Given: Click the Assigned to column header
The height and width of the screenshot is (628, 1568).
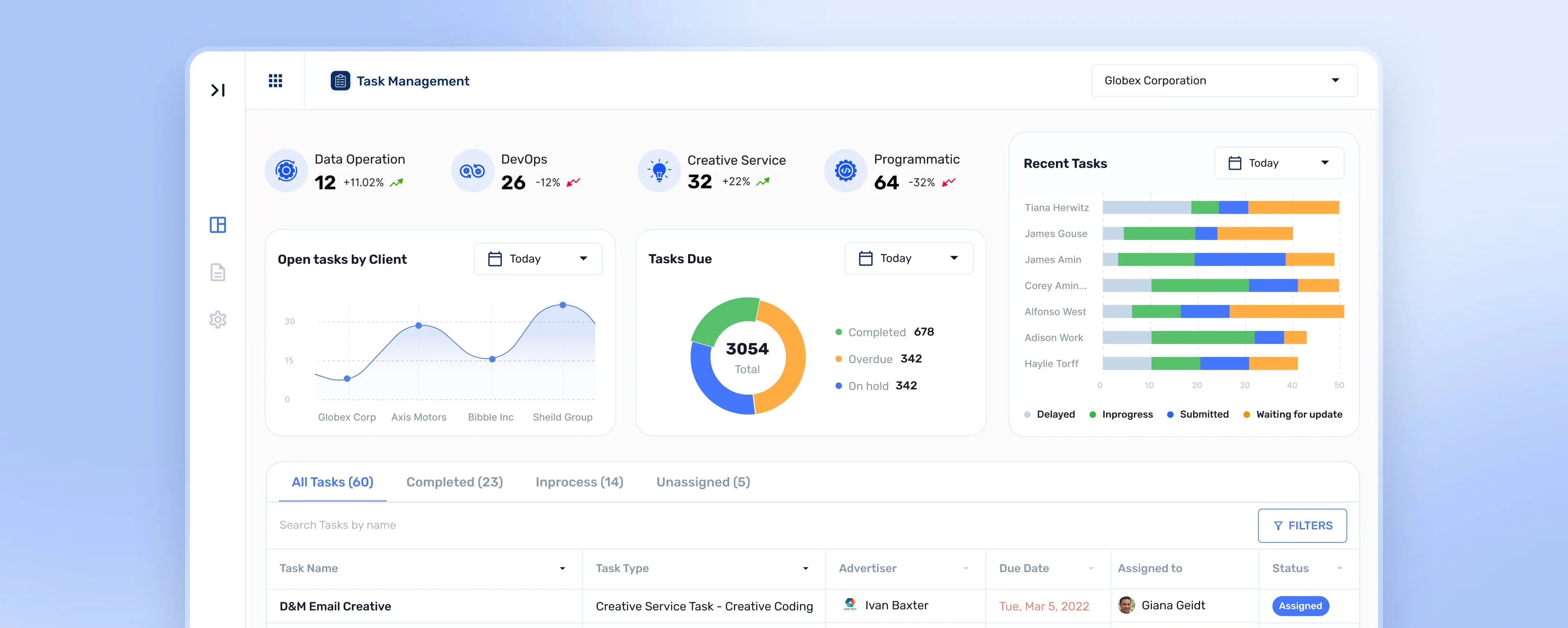Looking at the screenshot, I should (1150, 568).
